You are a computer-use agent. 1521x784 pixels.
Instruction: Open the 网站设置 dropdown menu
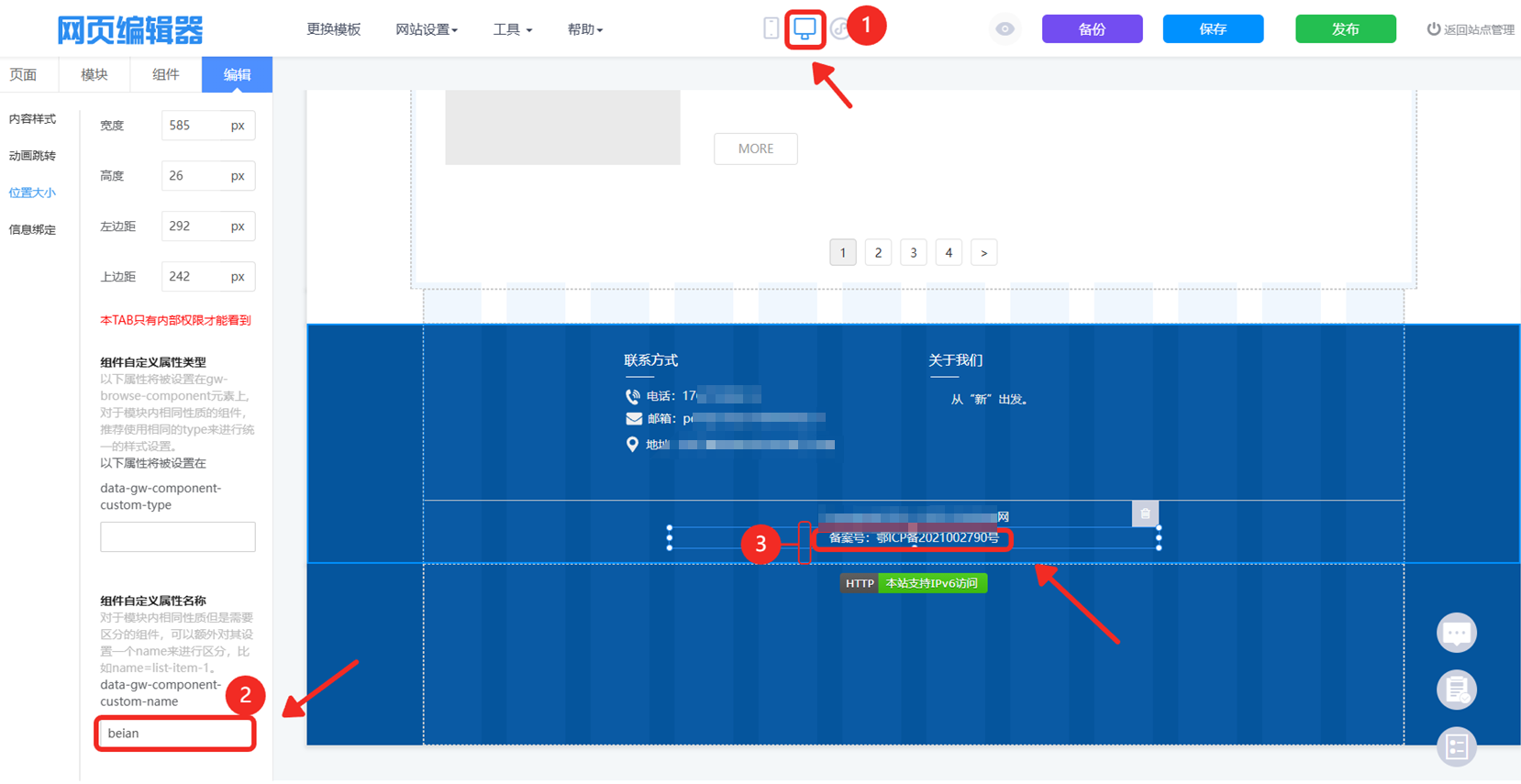click(x=427, y=29)
